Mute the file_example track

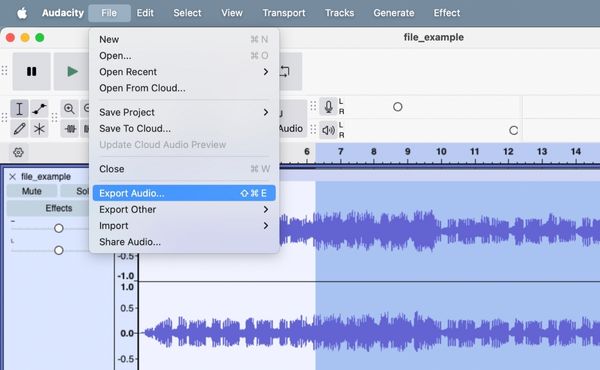point(32,191)
